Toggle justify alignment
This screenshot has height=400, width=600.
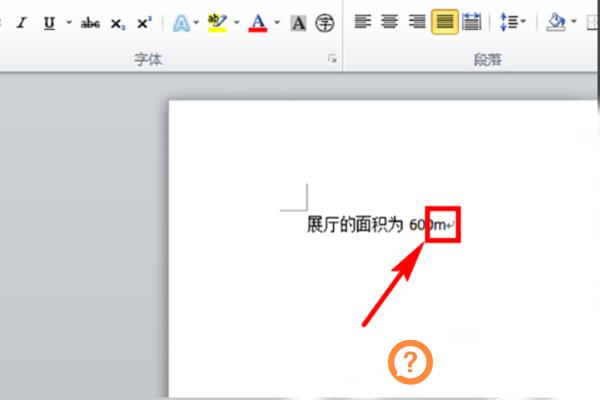[x=445, y=22]
